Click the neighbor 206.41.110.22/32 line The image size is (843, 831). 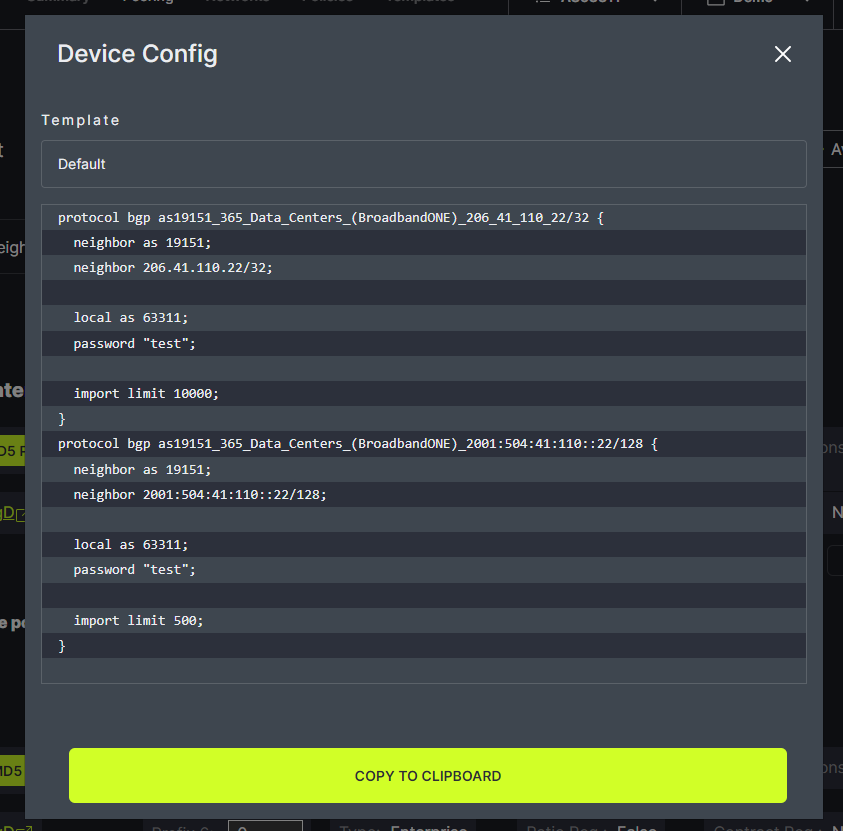(x=173, y=268)
